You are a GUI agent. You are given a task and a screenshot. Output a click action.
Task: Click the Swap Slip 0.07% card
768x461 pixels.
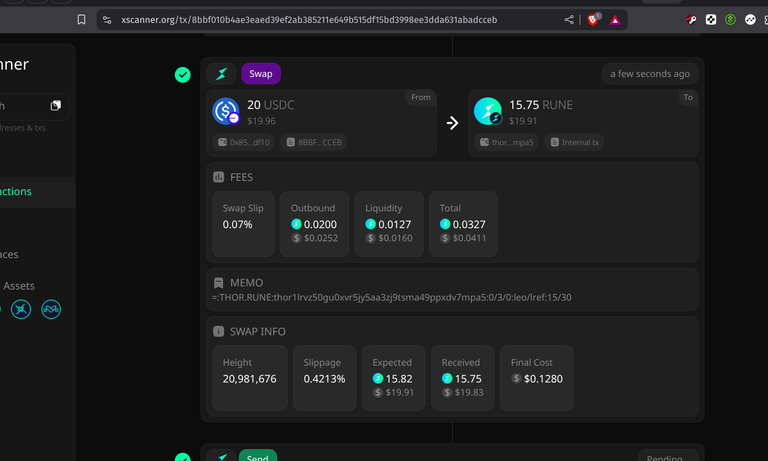tap(243, 224)
